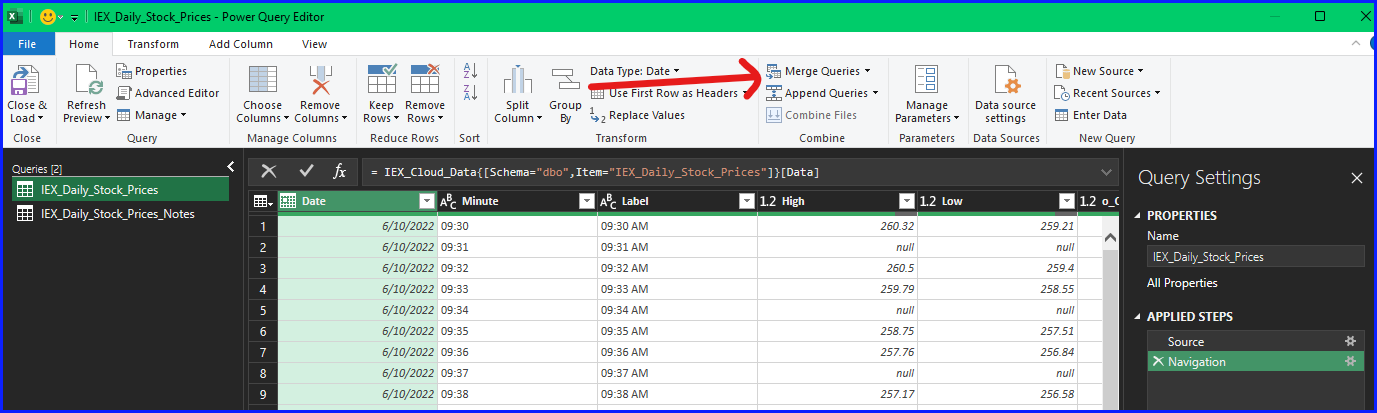Click the Split Column icon
The height and width of the screenshot is (413, 1377).
point(517,81)
